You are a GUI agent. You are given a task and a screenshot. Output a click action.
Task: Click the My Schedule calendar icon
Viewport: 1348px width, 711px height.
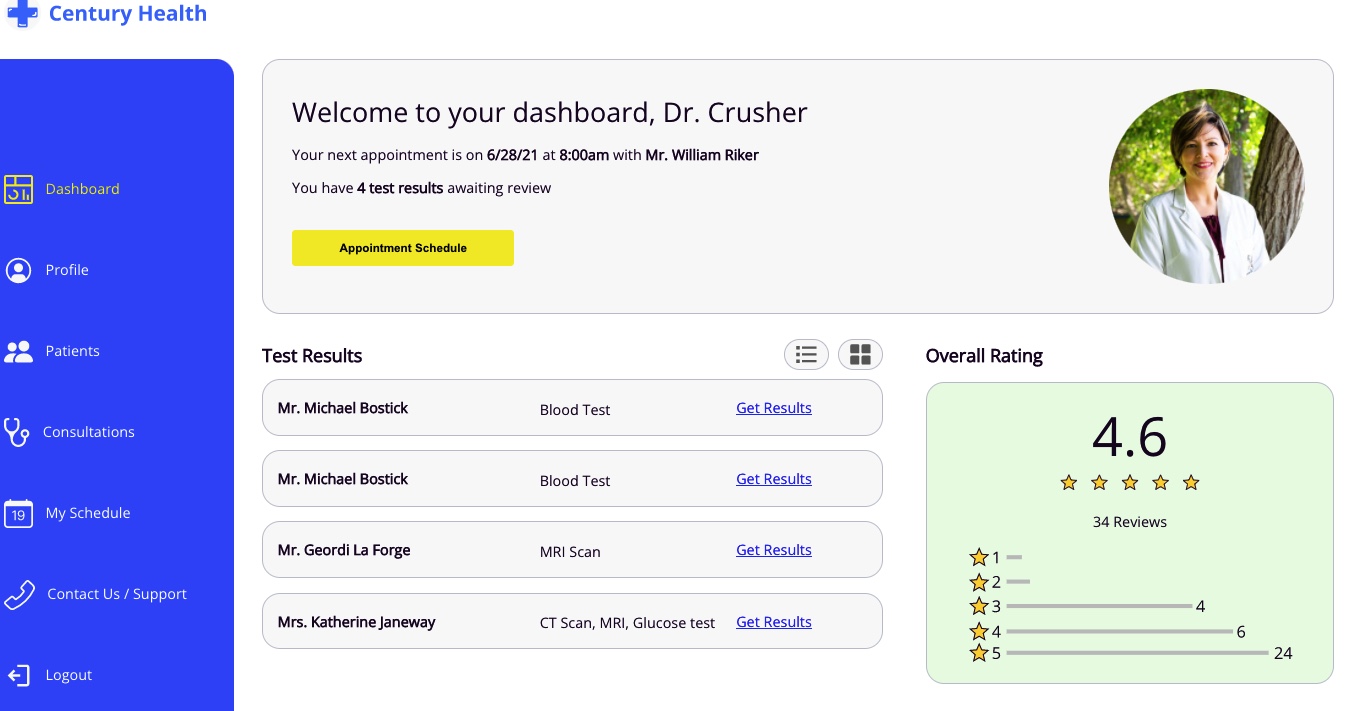(18, 513)
